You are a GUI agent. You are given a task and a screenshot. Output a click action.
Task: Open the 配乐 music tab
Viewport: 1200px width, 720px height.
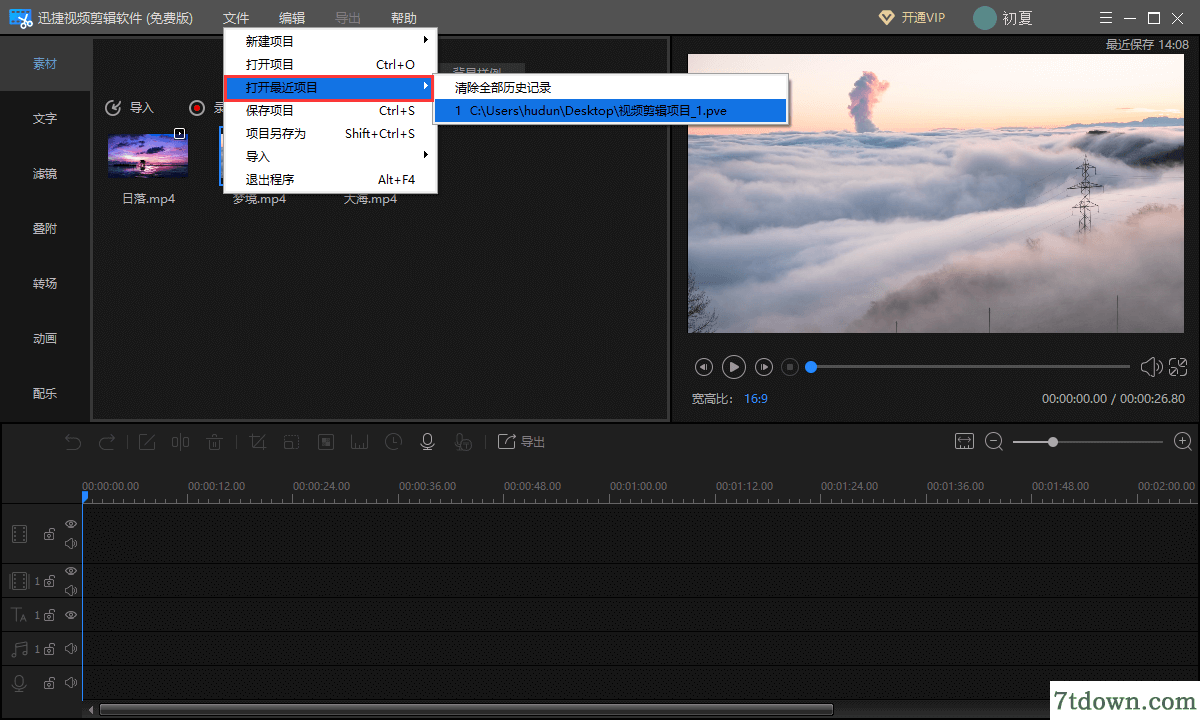click(x=45, y=393)
